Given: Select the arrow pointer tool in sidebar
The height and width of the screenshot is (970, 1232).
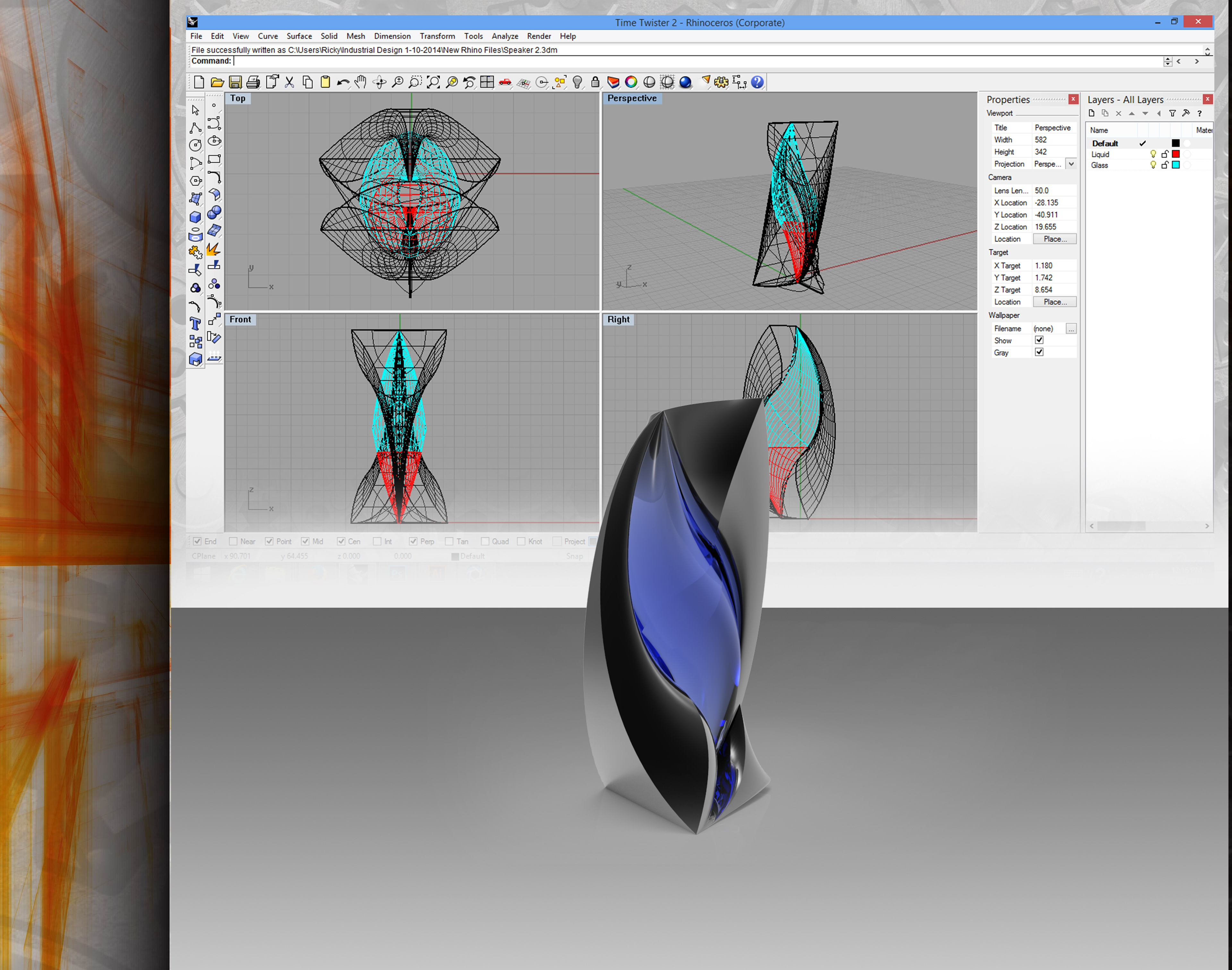Looking at the screenshot, I should pos(195,110).
